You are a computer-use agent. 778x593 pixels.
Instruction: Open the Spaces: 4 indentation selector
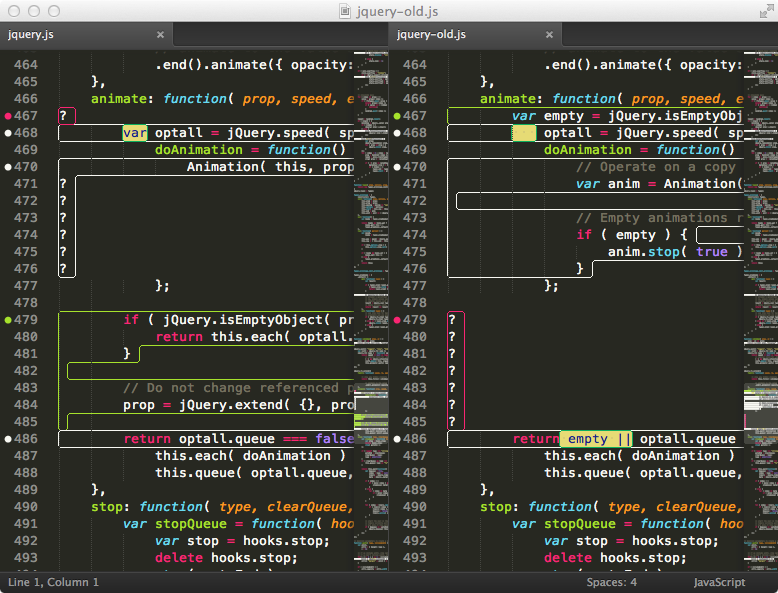click(611, 582)
